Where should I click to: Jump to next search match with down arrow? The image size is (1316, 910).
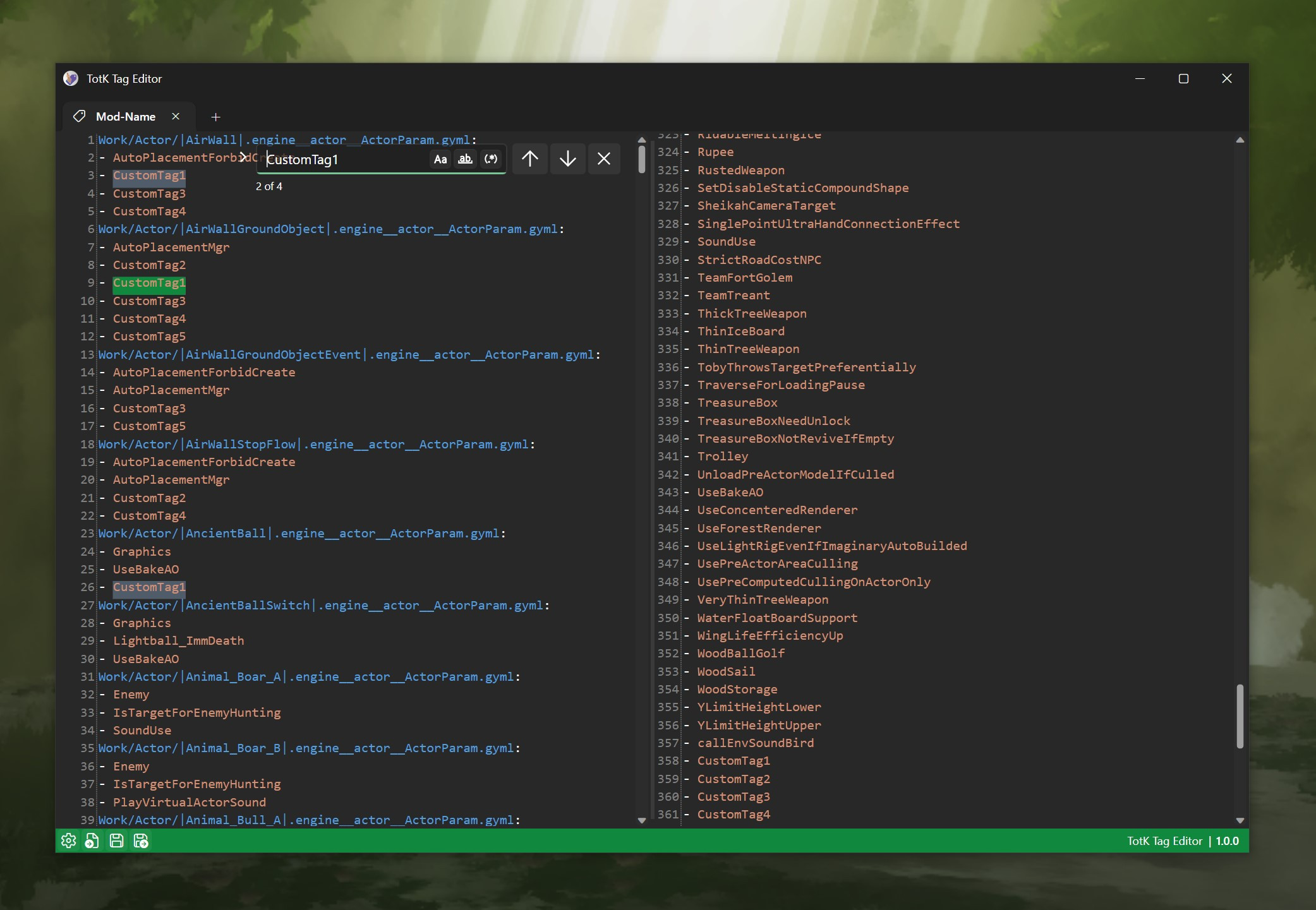pos(567,159)
